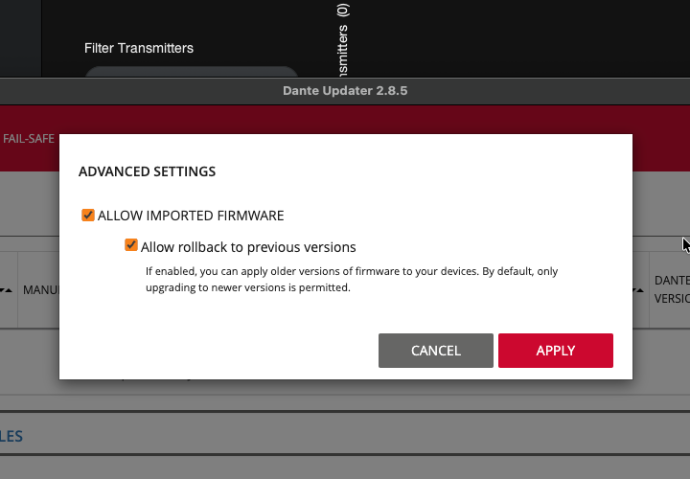
Task: Click the ALLOW IMPORTED FIRMWARE label text
Action: pyautogui.click(x=190, y=215)
